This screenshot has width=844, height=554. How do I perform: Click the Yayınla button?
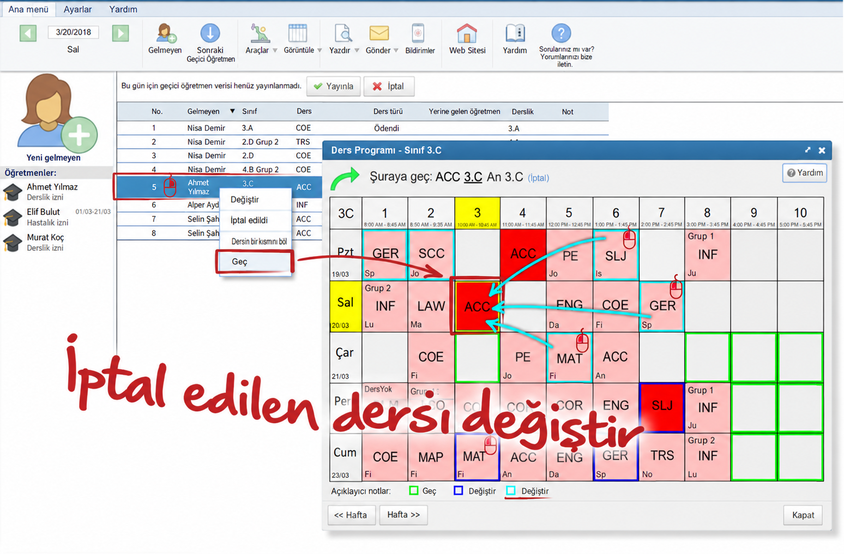pyautogui.click(x=334, y=86)
